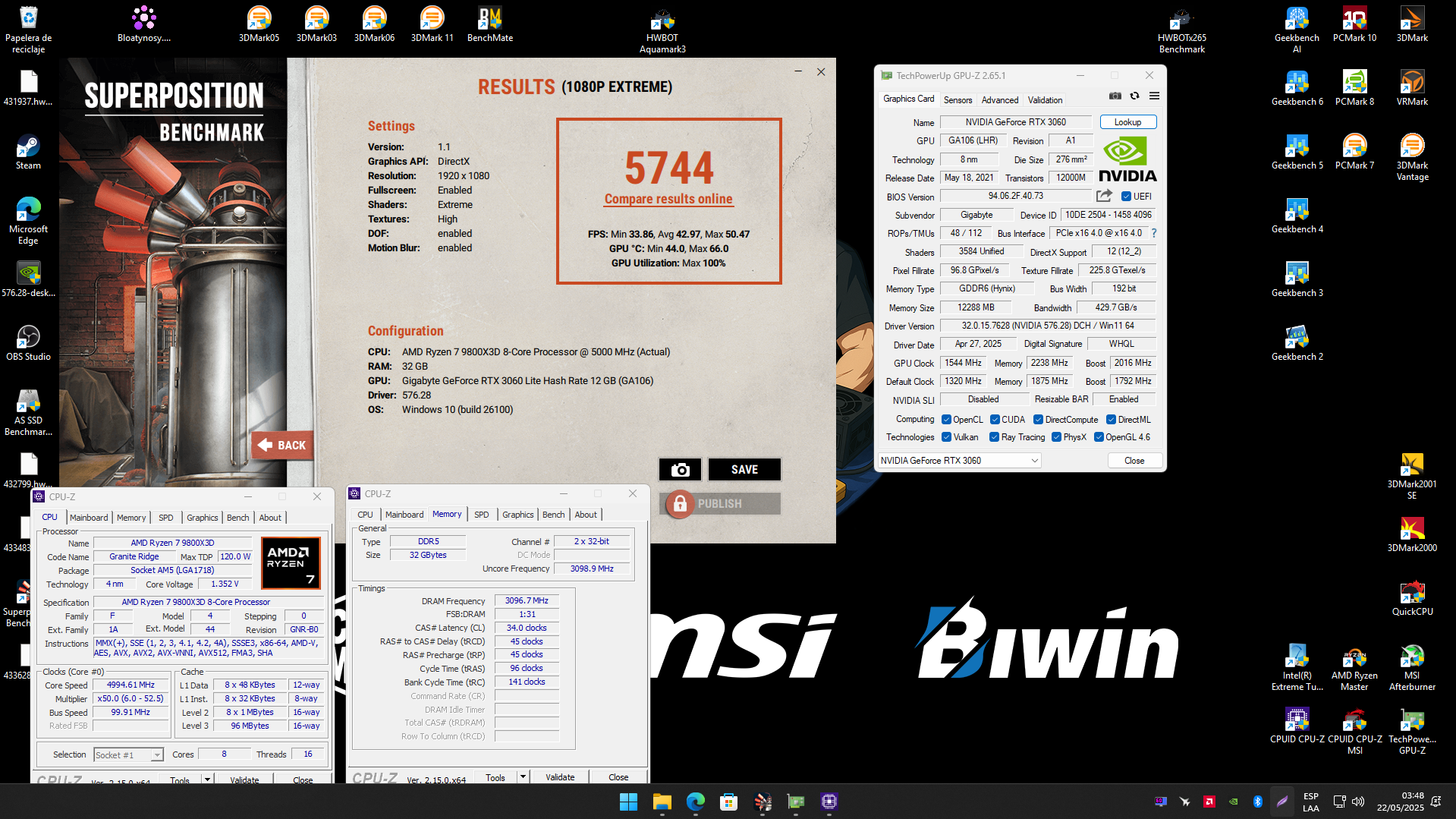Screen dimensions: 1456x819
Task: Click GPU-Z Close button
Action: [1134, 461]
